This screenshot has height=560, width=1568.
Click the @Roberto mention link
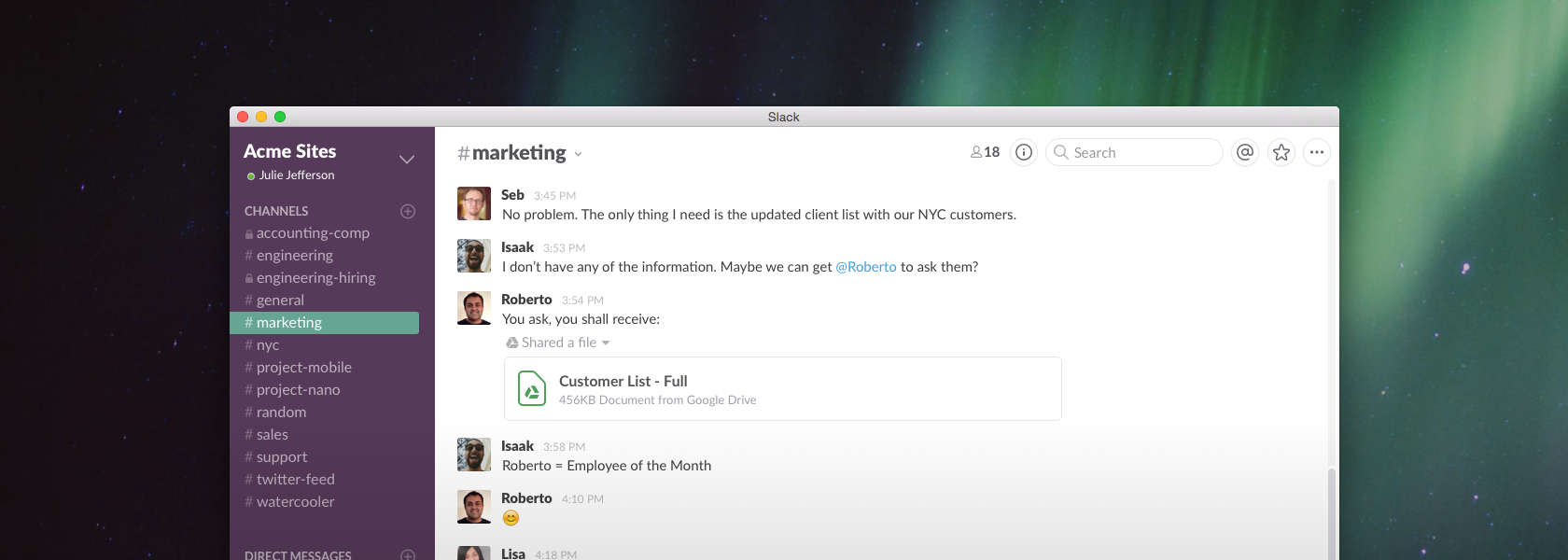866,267
